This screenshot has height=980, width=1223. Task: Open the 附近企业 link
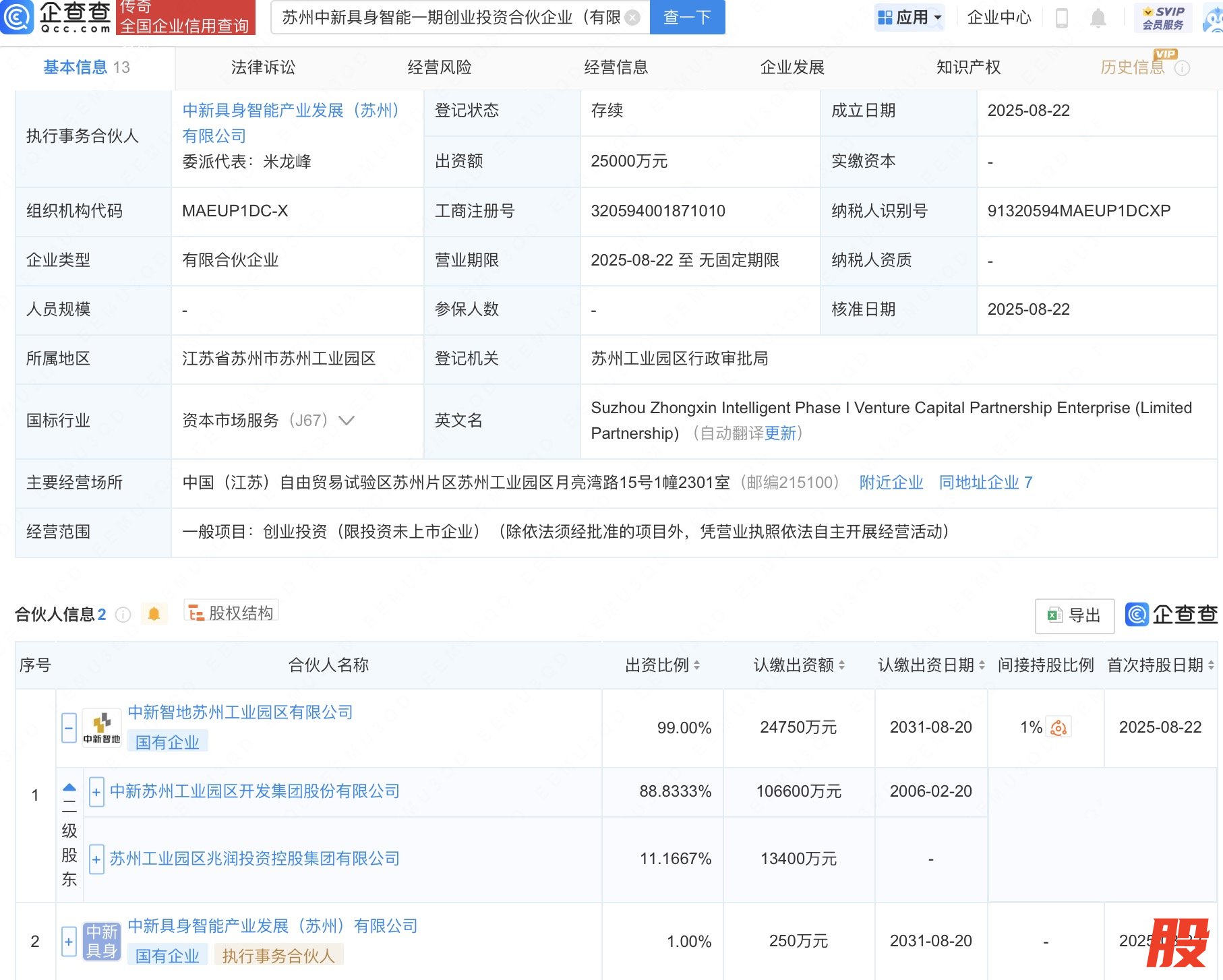(891, 483)
